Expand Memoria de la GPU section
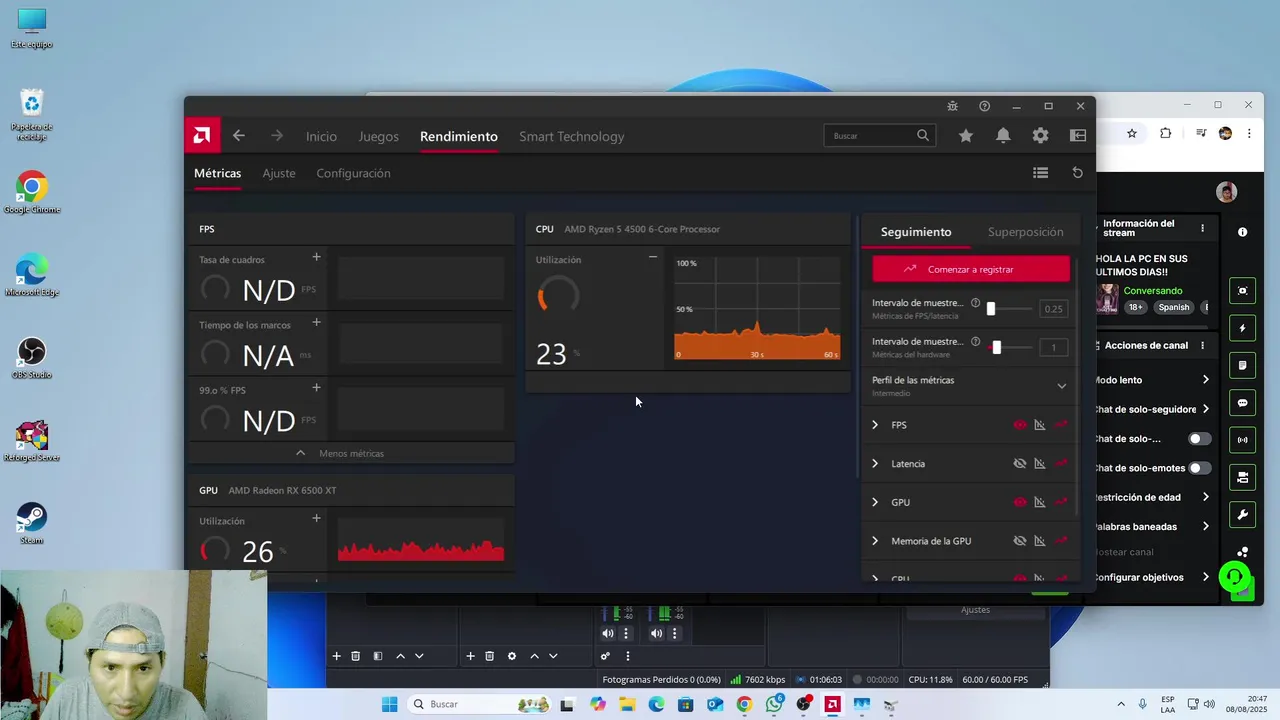This screenshot has width=1280, height=720. [875, 541]
